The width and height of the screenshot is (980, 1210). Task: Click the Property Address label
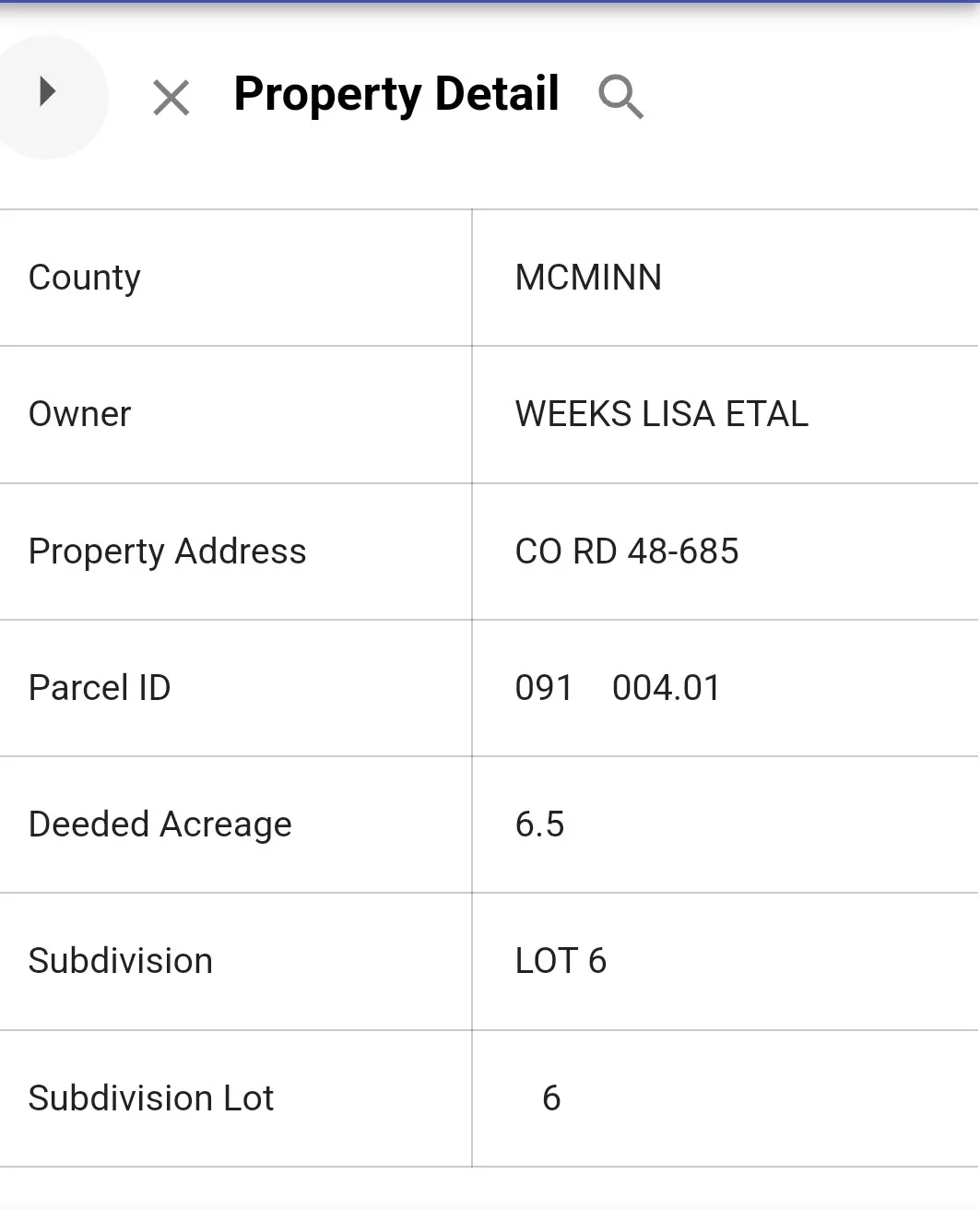167,552
